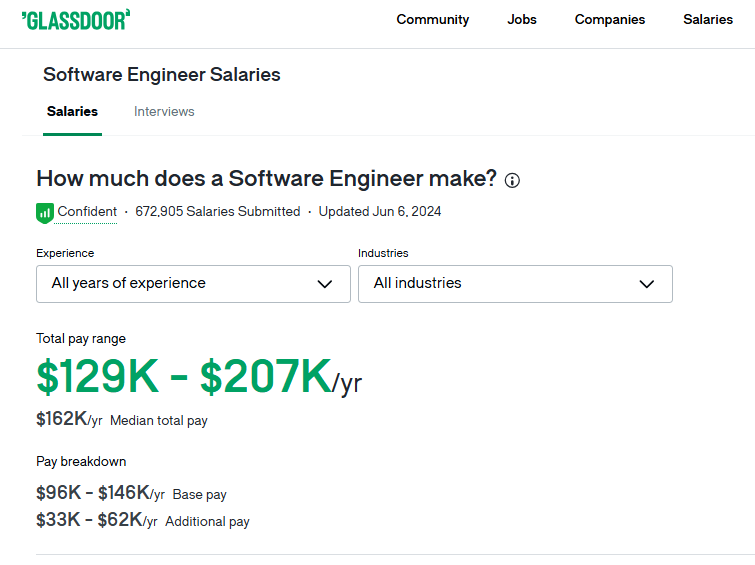The height and width of the screenshot is (565, 755).
Task: Click the Software Engineer Salaries page title
Action: pyautogui.click(x=162, y=75)
